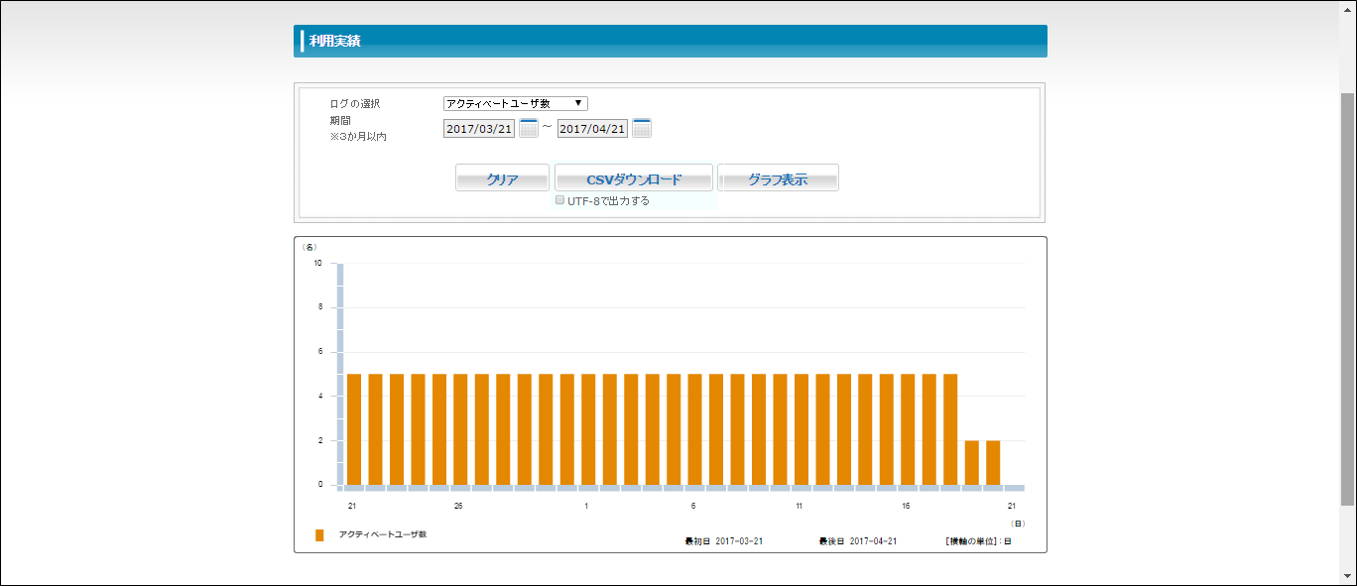
Task: Open the start date calendar picker
Action: point(528,129)
